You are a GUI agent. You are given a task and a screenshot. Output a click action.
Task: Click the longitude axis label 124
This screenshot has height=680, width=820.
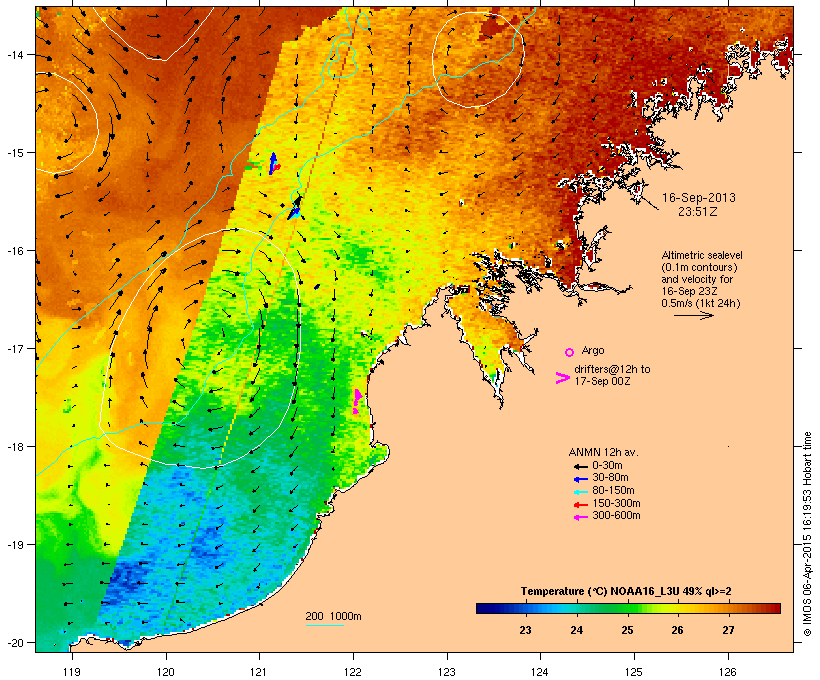coord(540,672)
